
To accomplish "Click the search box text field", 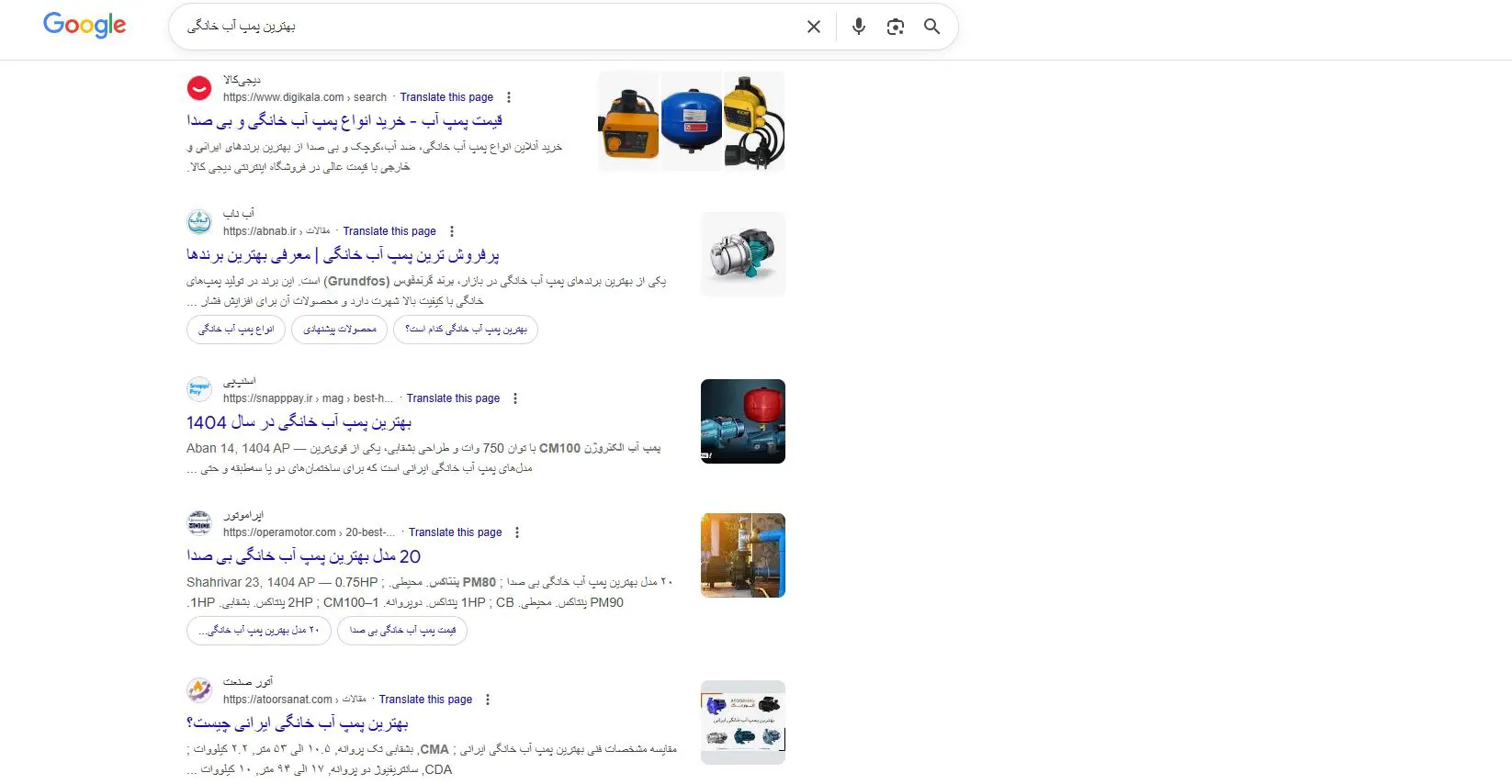I will point(487,27).
